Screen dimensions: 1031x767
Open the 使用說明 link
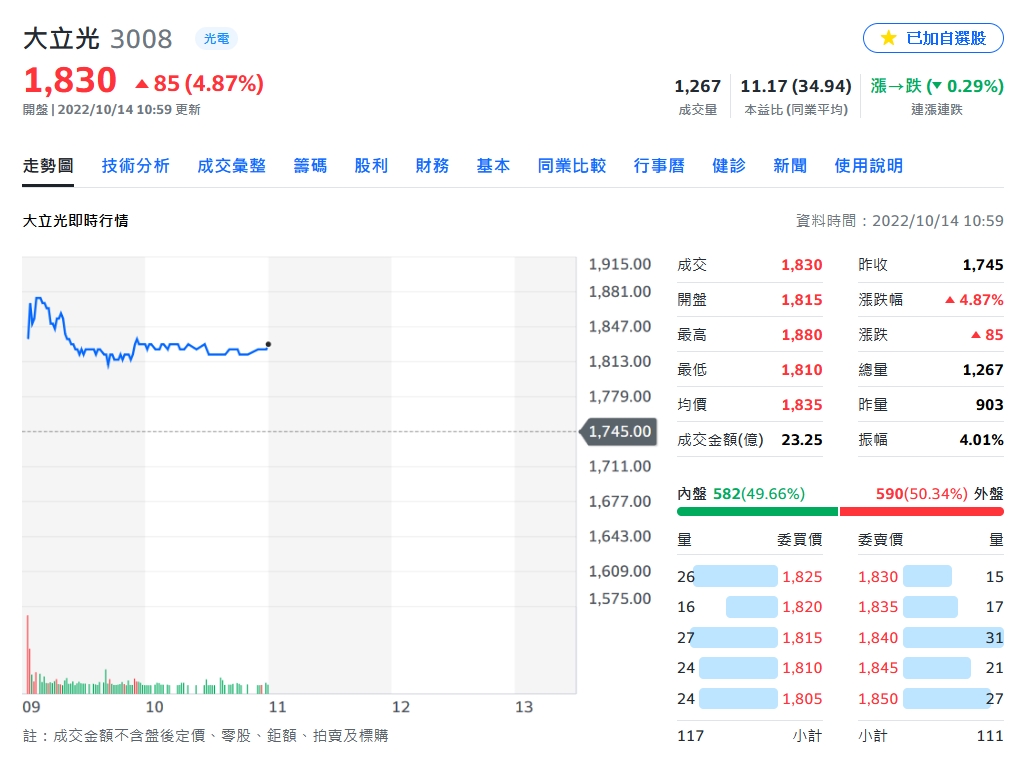(868, 166)
